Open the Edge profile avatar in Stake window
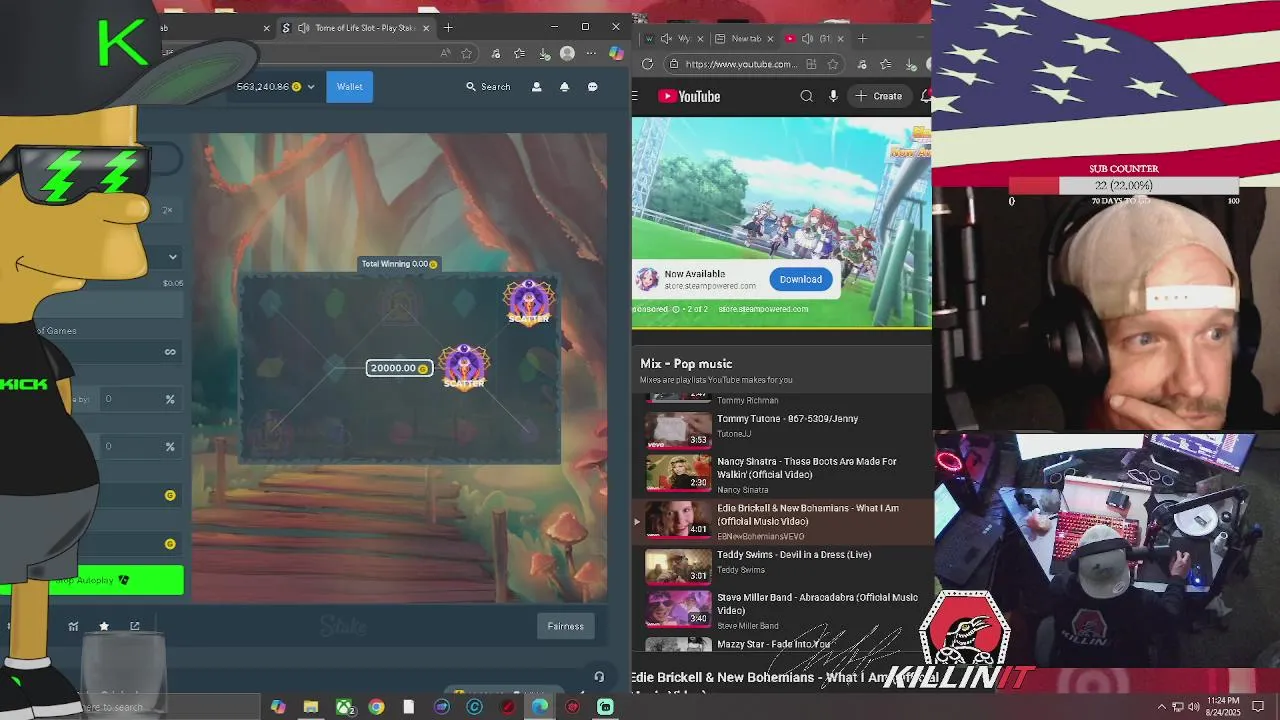 click(x=568, y=54)
